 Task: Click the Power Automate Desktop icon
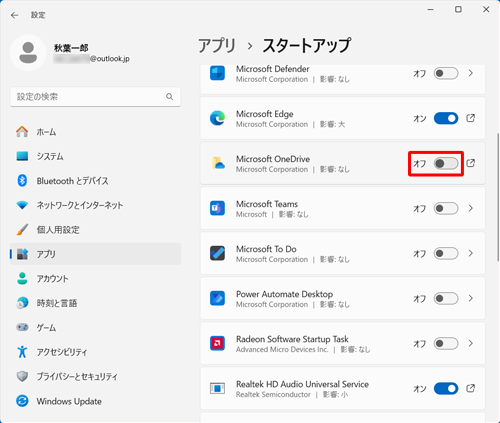pos(217,298)
